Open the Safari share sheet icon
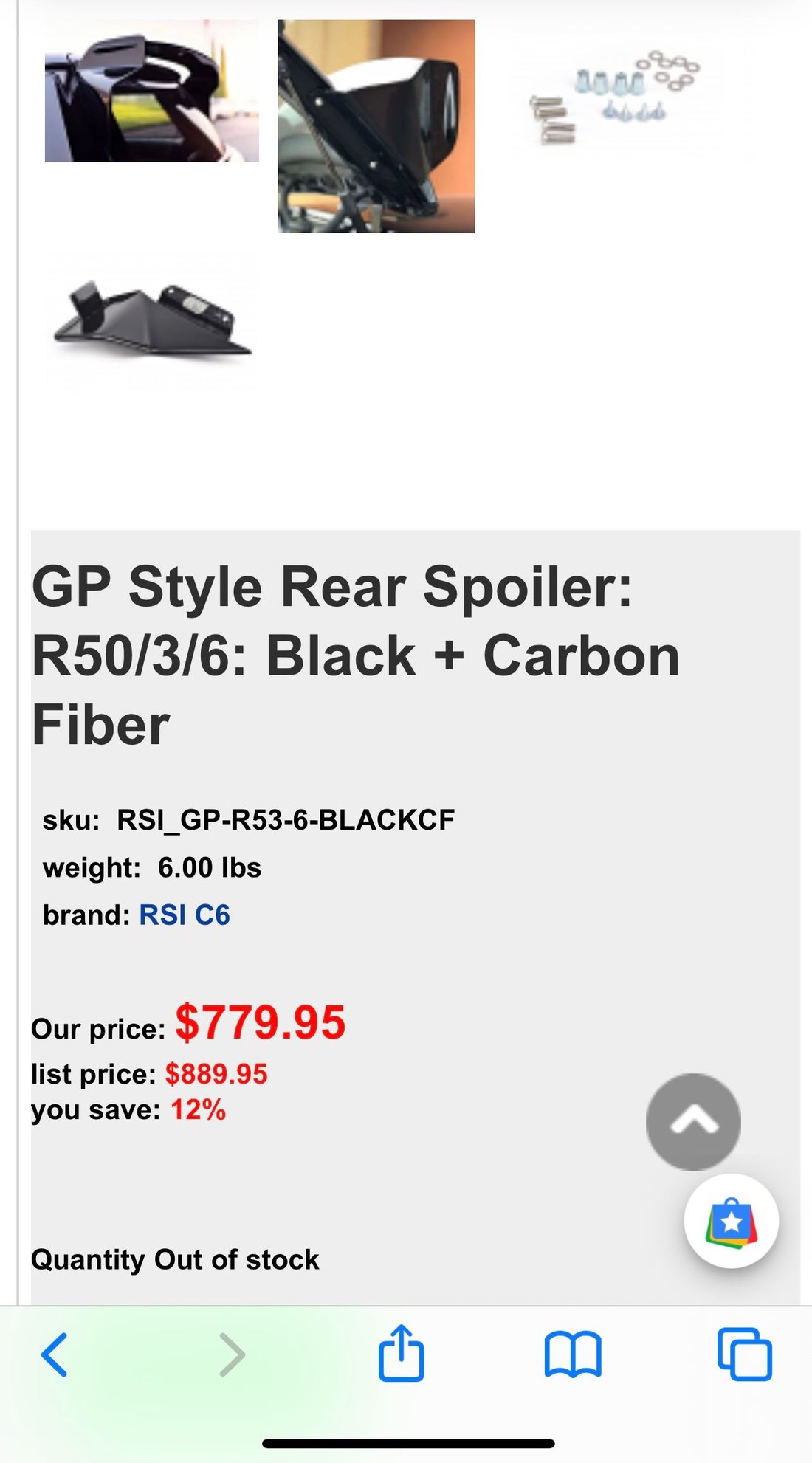 pos(401,1353)
